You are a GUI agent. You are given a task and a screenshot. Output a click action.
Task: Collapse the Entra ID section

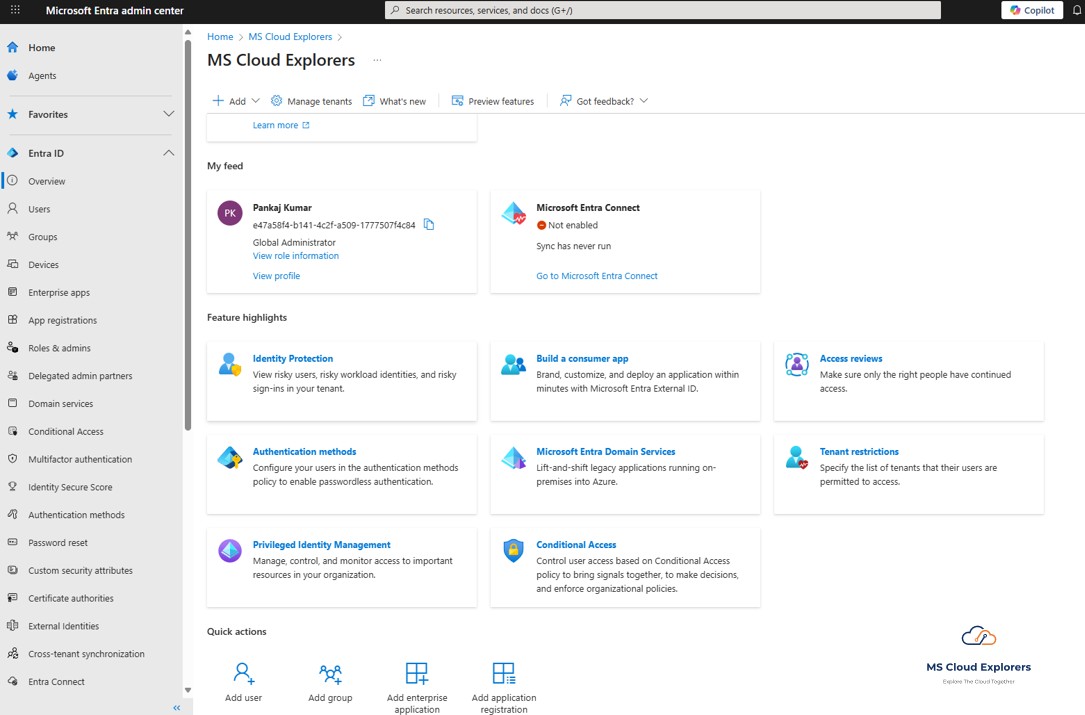168,152
